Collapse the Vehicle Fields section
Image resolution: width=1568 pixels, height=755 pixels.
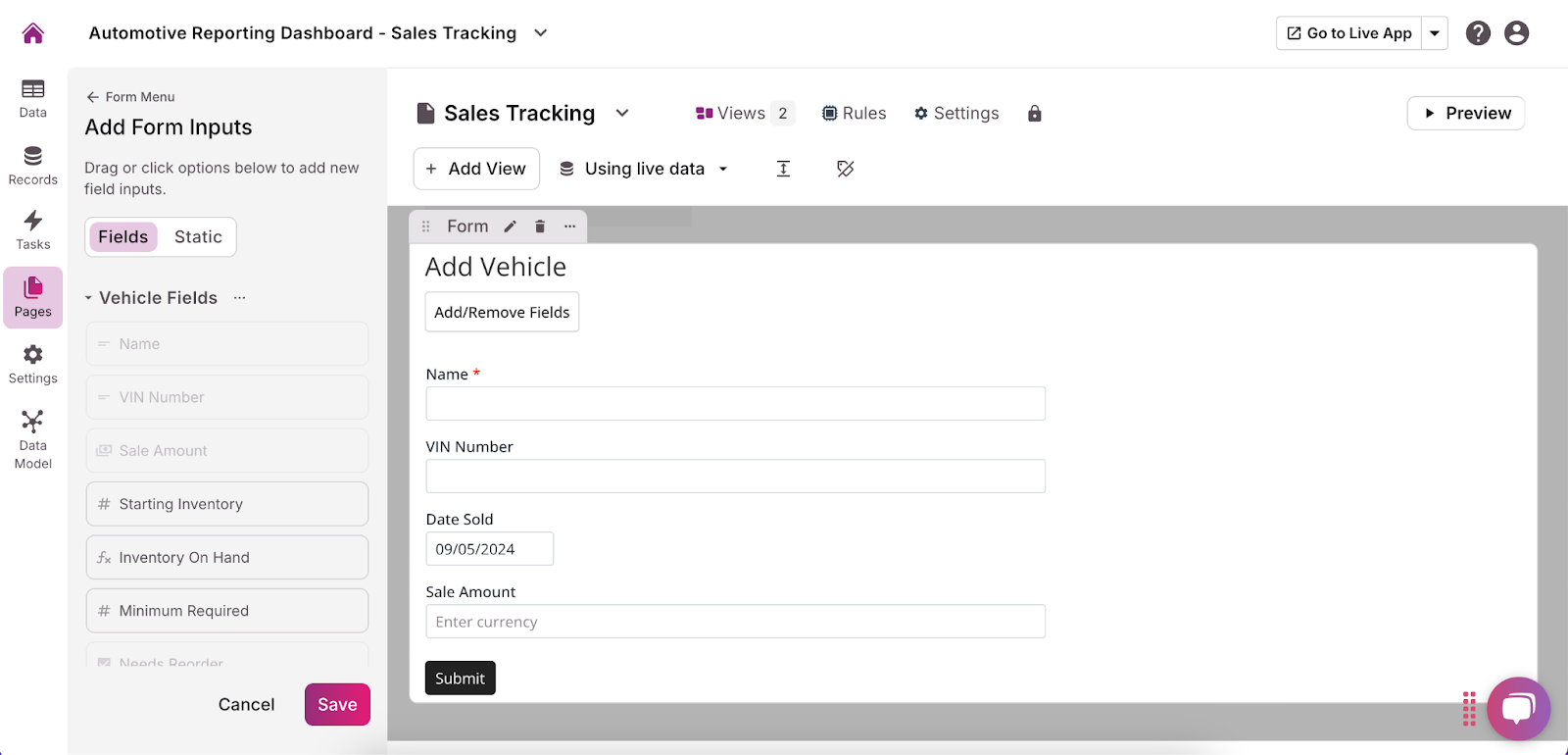click(89, 298)
